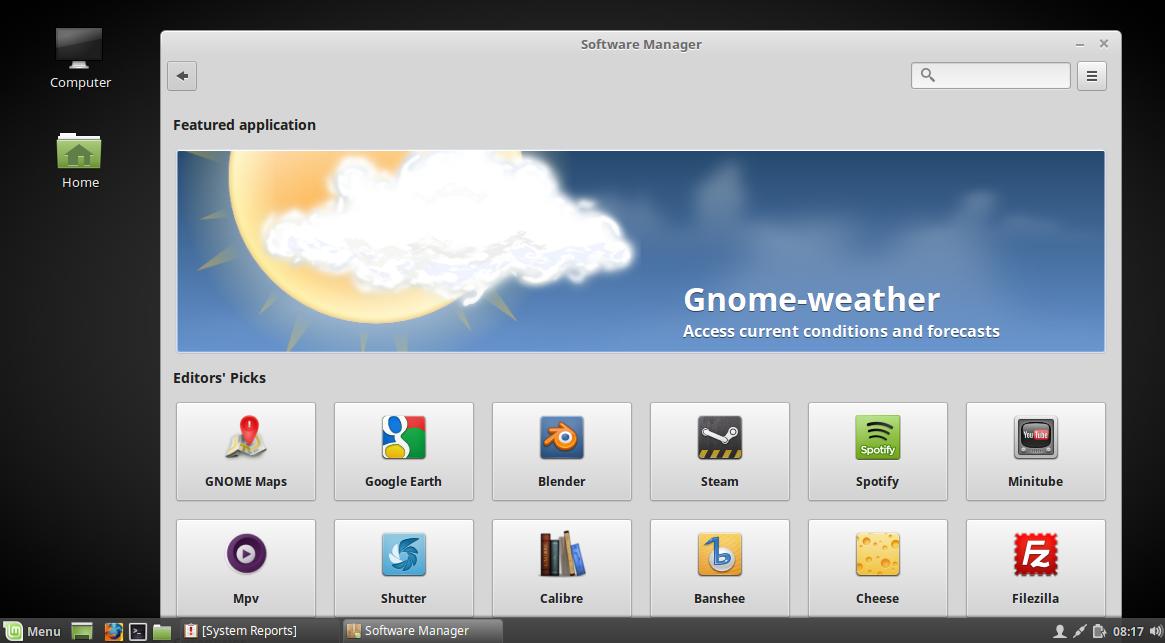Select the Calibre app tile
The height and width of the screenshot is (643, 1165).
tap(562, 568)
